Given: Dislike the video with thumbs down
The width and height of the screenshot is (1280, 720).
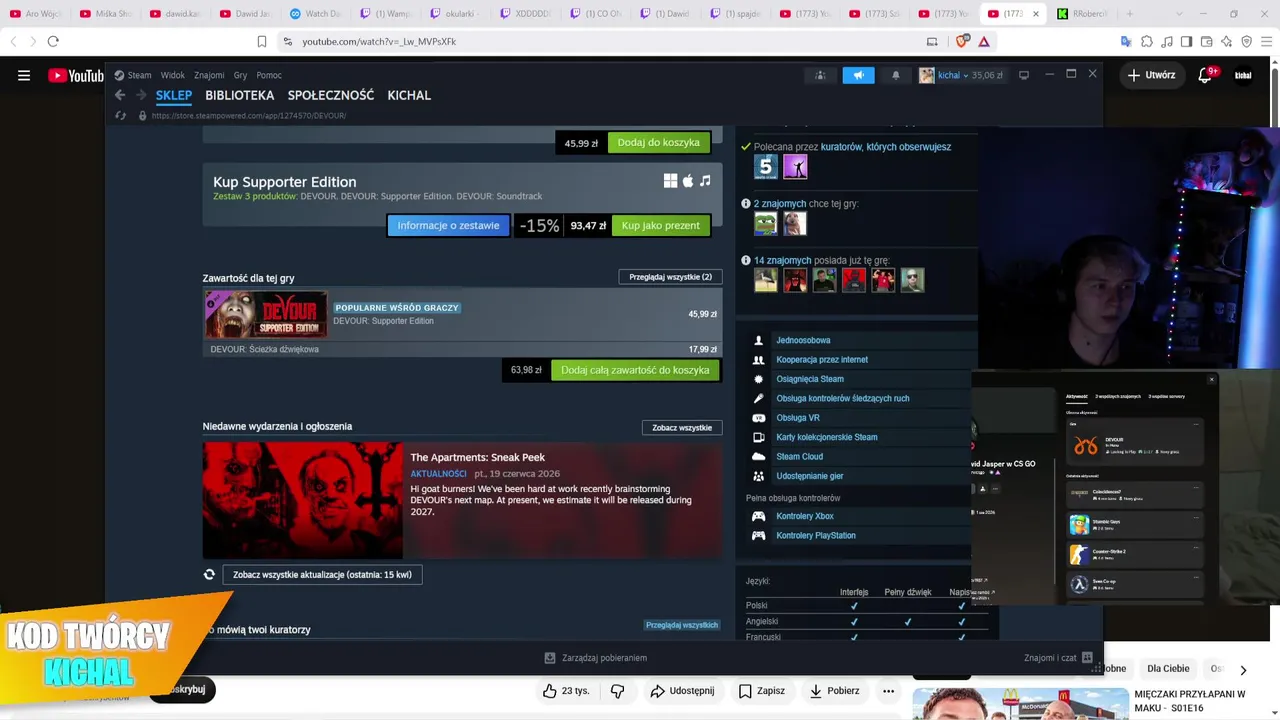Looking at the screenshot, I should 617,691.
